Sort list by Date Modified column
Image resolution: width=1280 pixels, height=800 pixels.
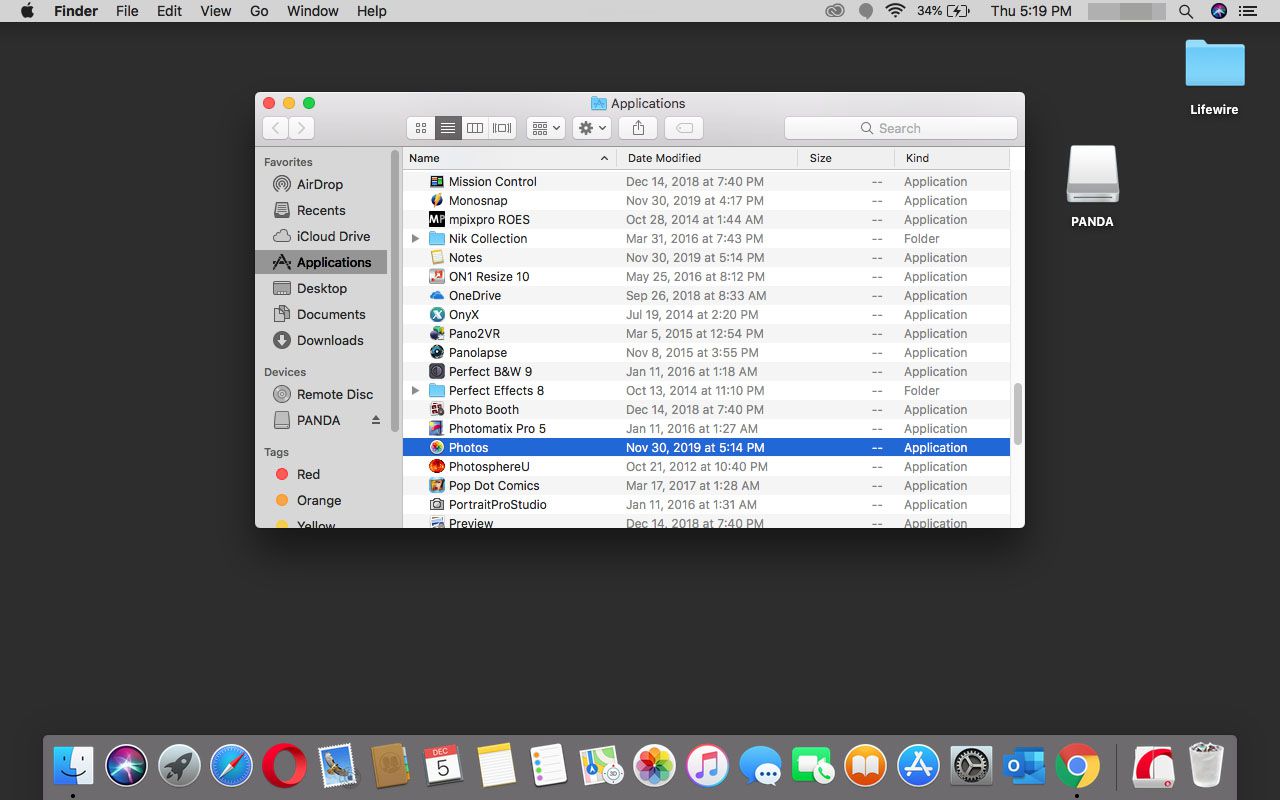(x=707, y=158)
